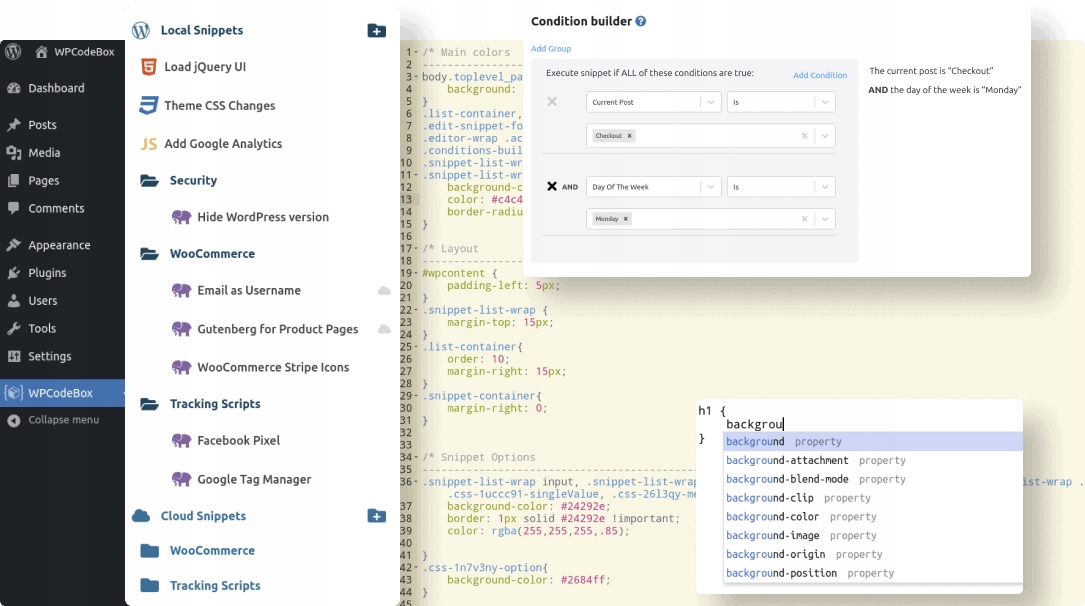Remove the Checkout tag from the condition
The width and height of the screenshot is (1085, 606).
(629, 136)
